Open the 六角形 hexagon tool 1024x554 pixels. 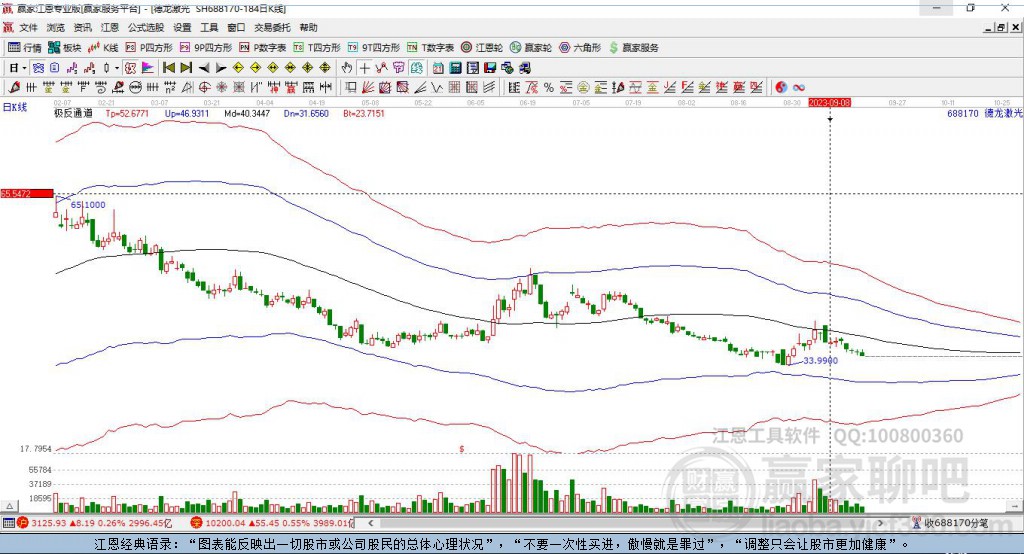(580, 48)
